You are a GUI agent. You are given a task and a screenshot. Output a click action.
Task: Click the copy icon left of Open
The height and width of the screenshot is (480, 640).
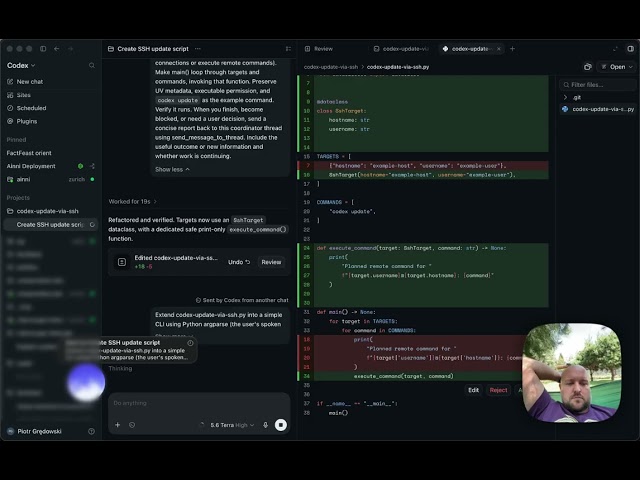tap(588, 67)
